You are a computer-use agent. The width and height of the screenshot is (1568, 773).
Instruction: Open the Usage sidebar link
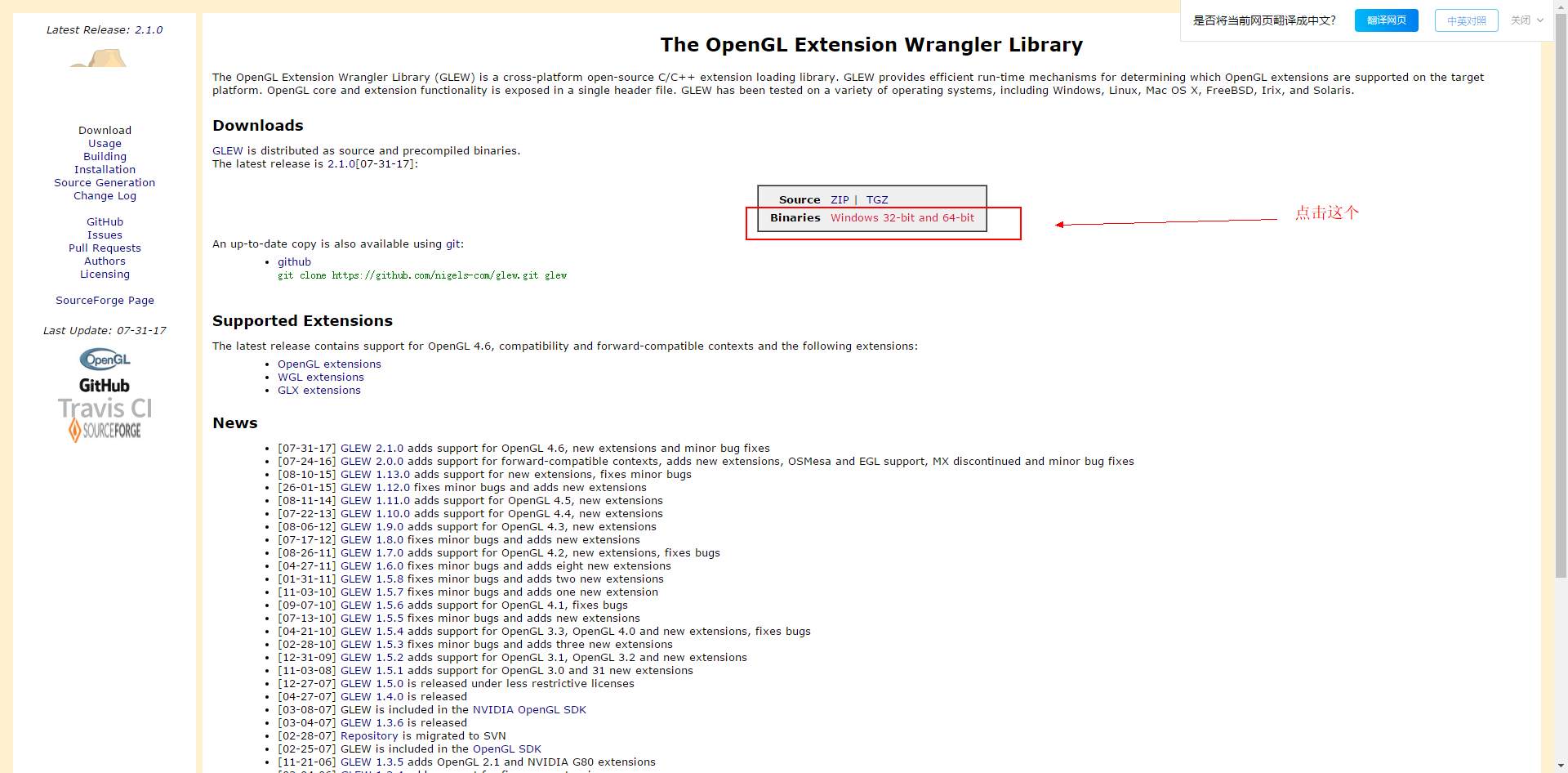pyautogui.click(x=105, y=144)
